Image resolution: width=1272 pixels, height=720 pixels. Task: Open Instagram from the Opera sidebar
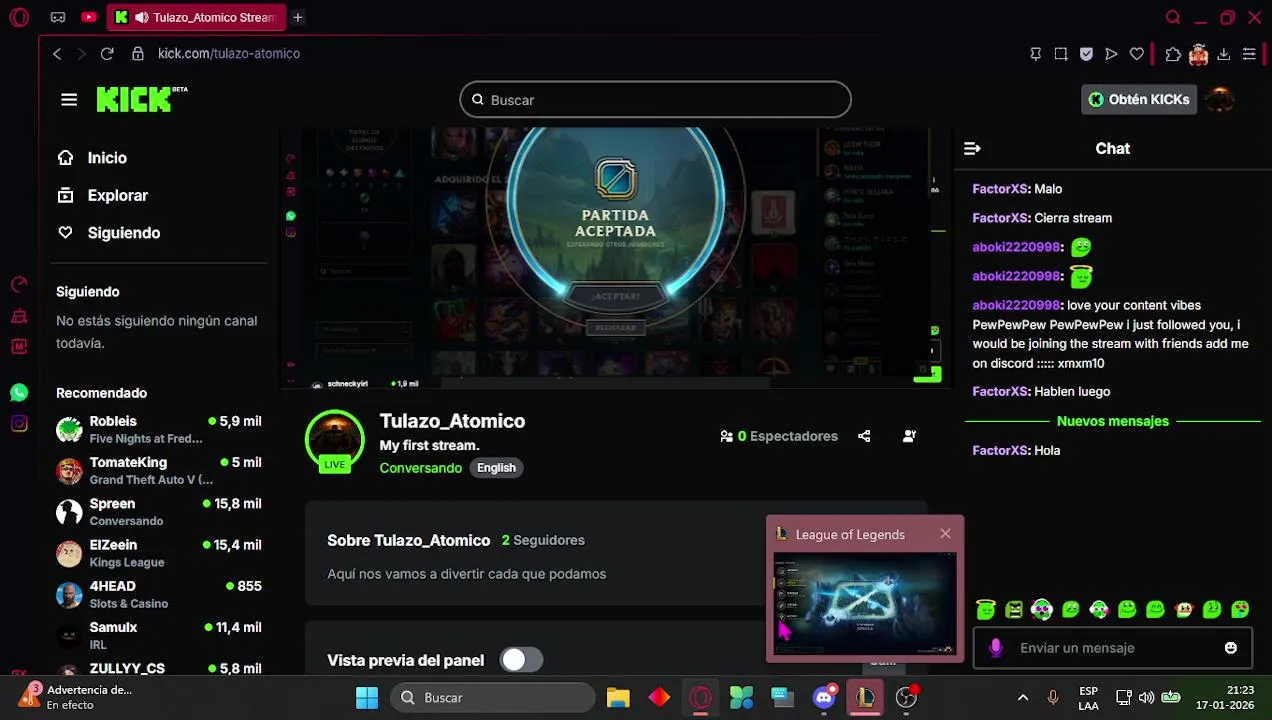(x=19, y=423)
